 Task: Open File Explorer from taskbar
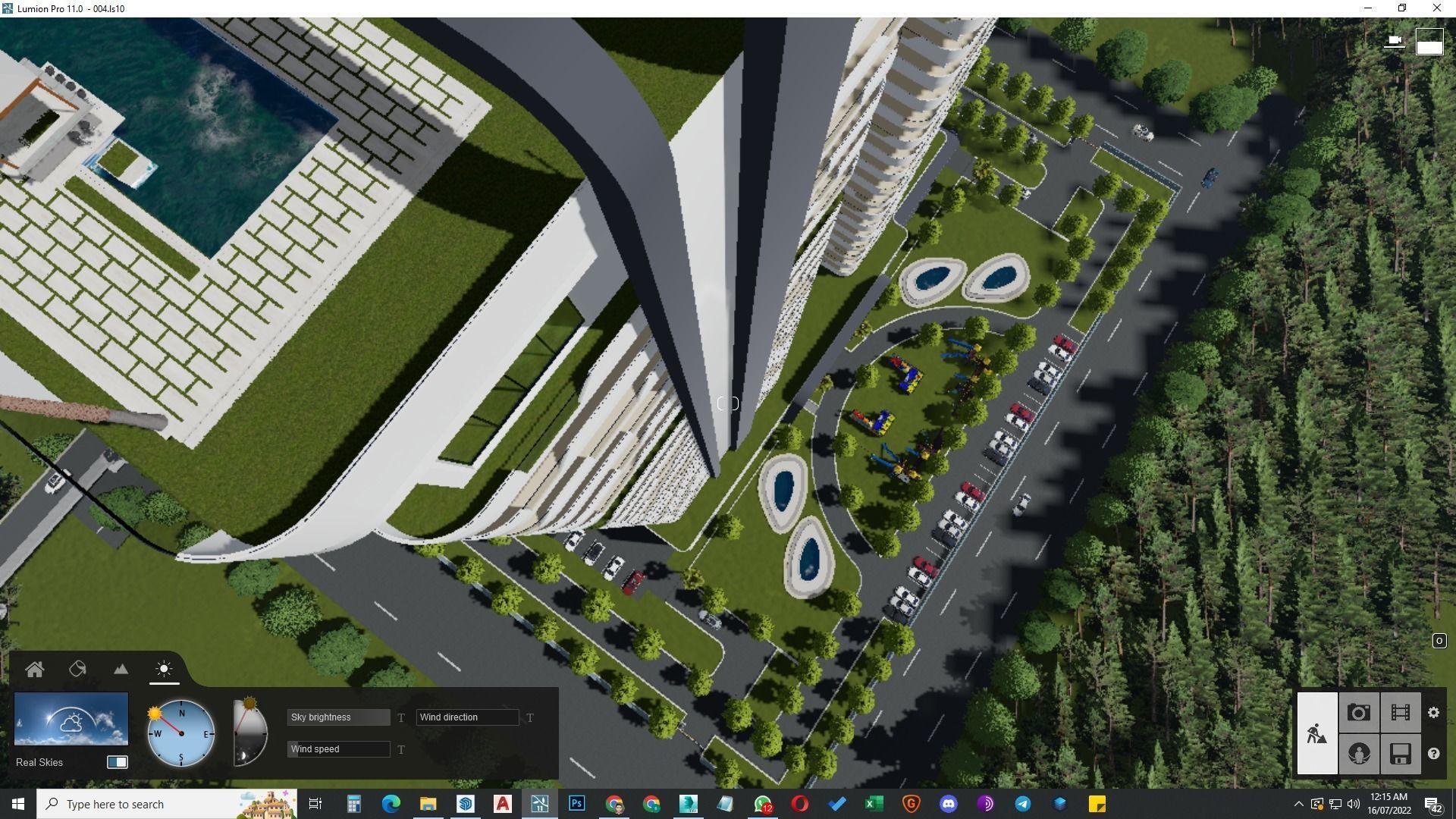coord(428,804)
